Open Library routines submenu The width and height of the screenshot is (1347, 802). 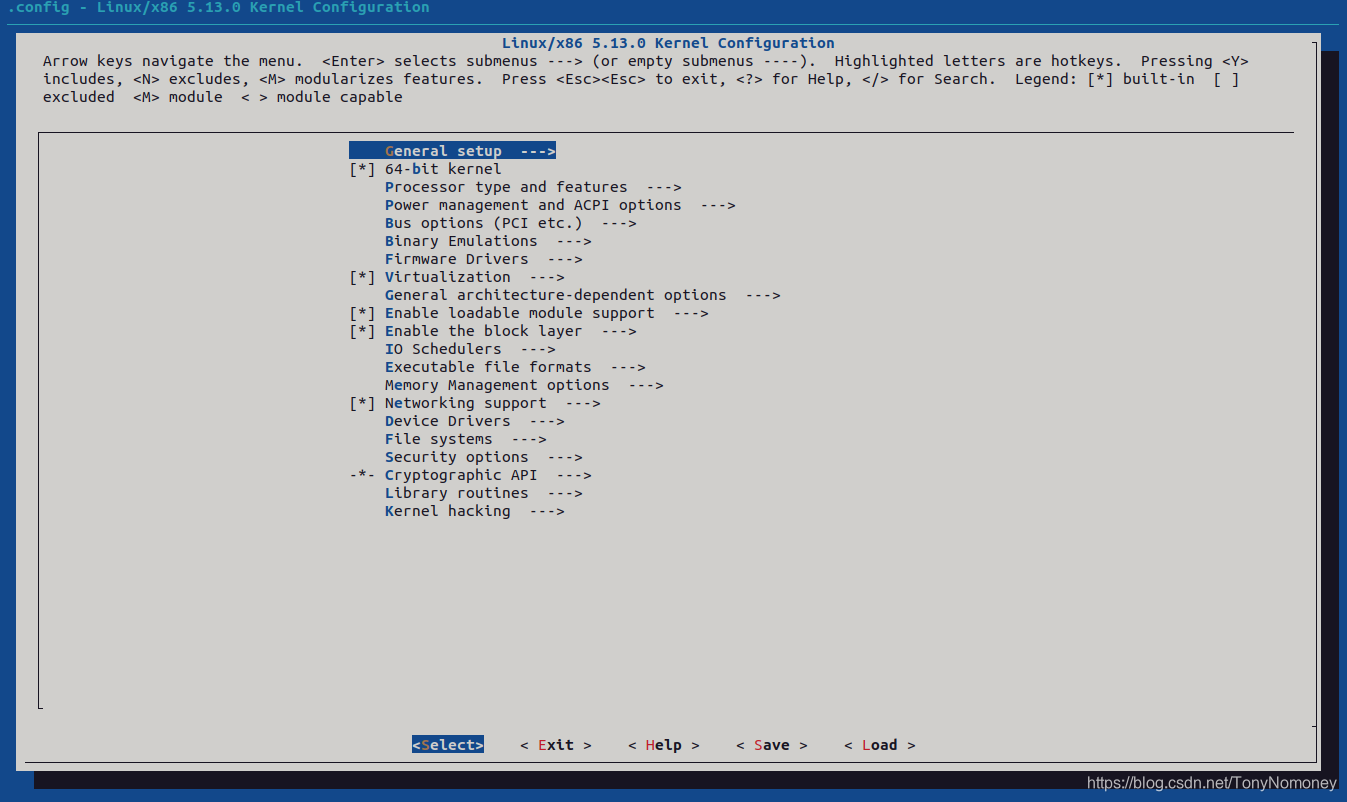coord(484,493)
